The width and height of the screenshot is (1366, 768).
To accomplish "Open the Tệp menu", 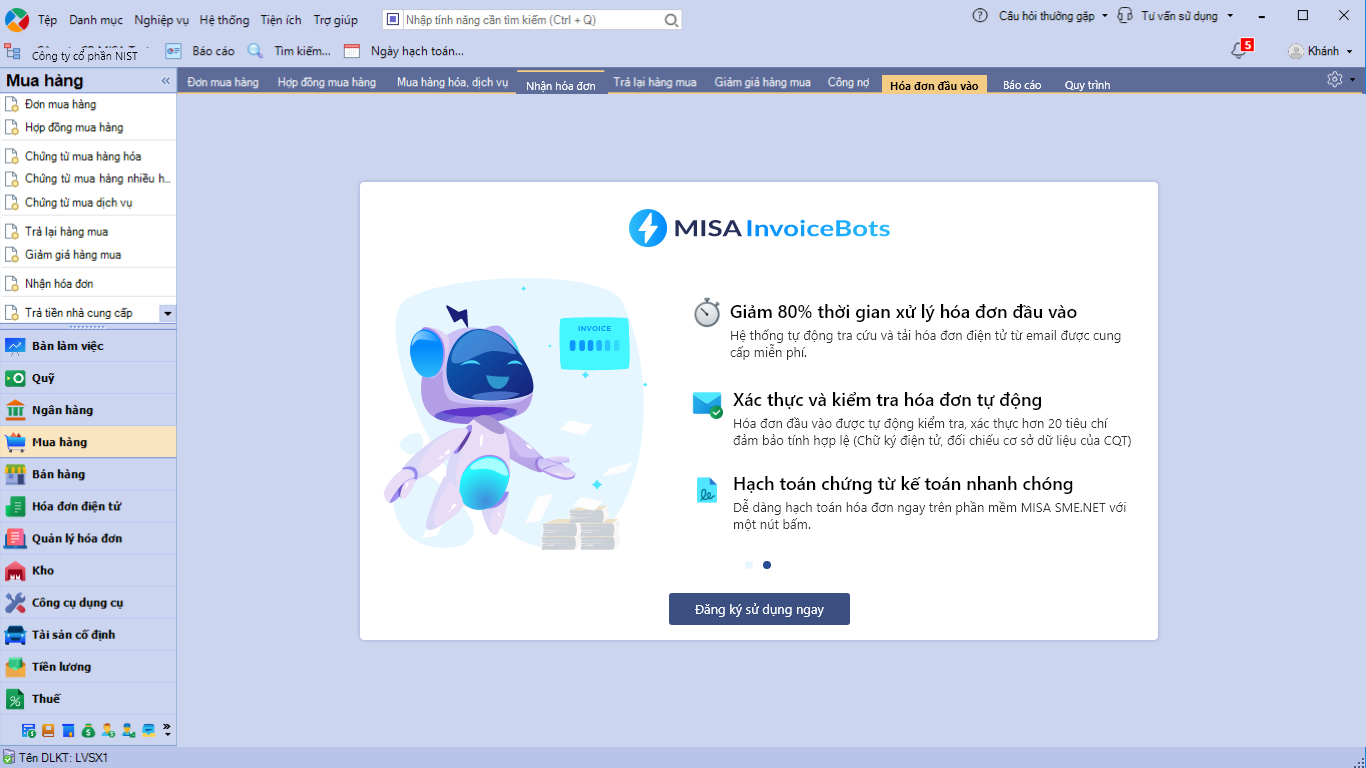I will coord(47,20).
